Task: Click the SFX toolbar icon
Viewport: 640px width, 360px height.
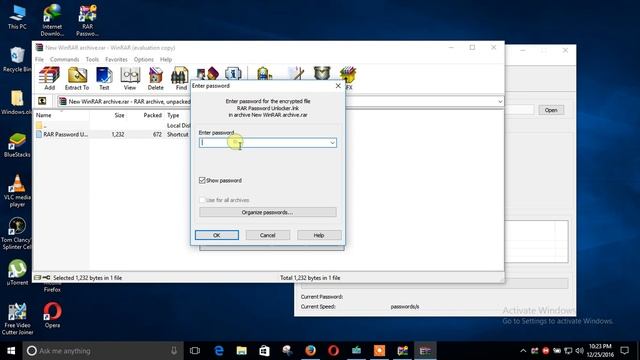Action: click(348, 78)
